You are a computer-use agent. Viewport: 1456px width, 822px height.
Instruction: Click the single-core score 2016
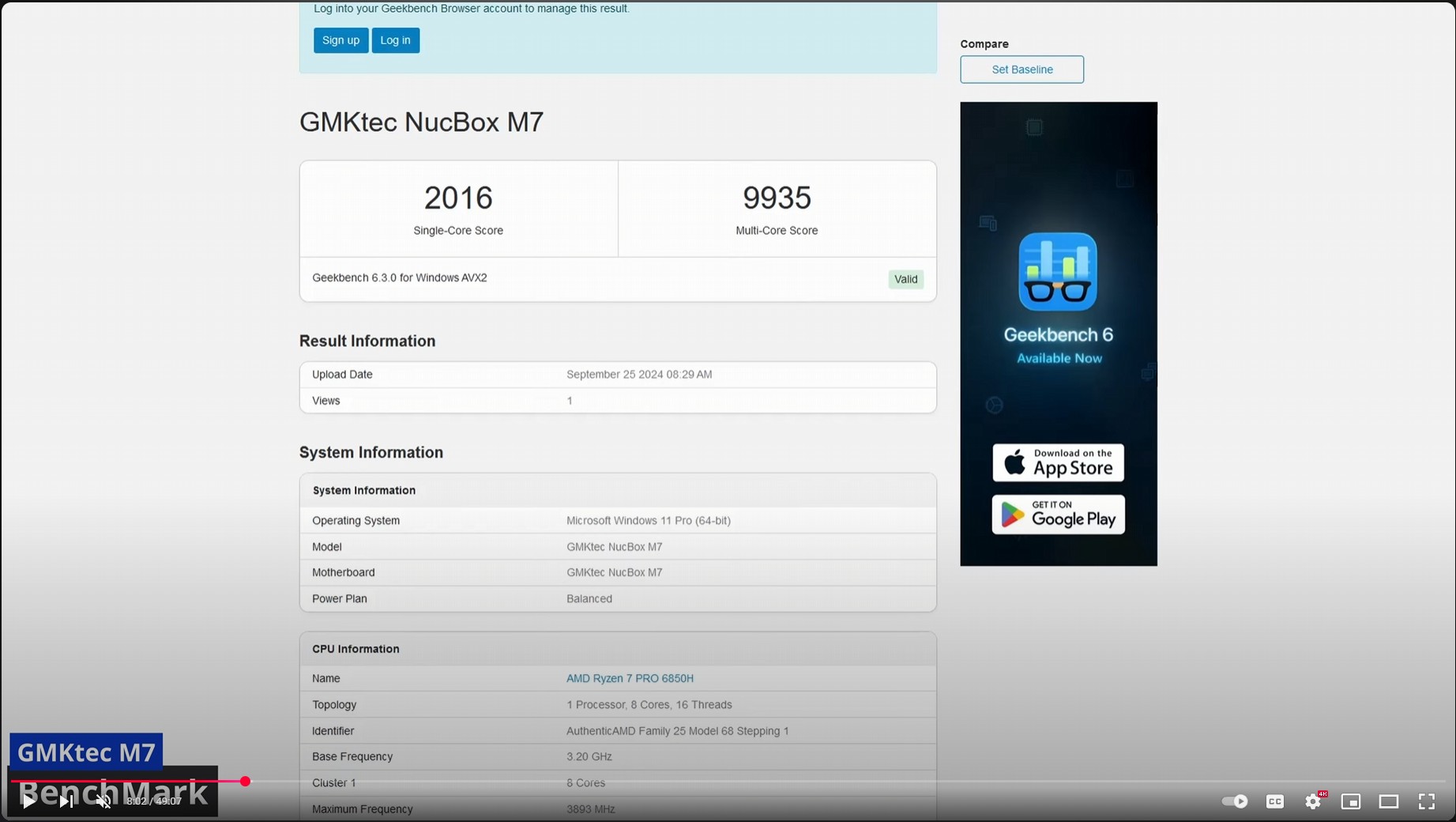pos(458,198)
